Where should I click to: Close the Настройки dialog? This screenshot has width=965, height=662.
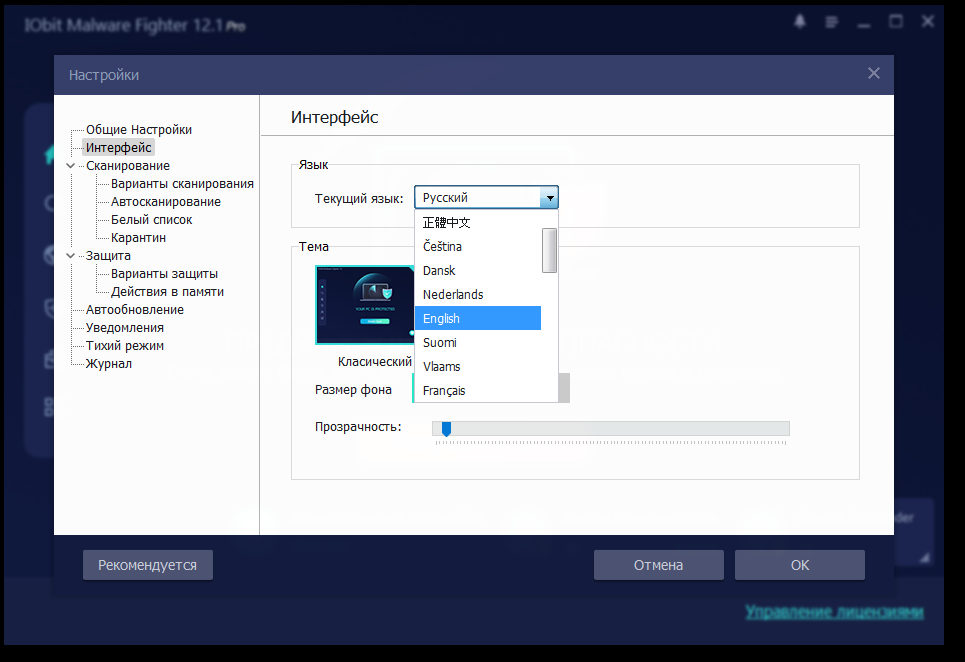[x=873, y=73]
